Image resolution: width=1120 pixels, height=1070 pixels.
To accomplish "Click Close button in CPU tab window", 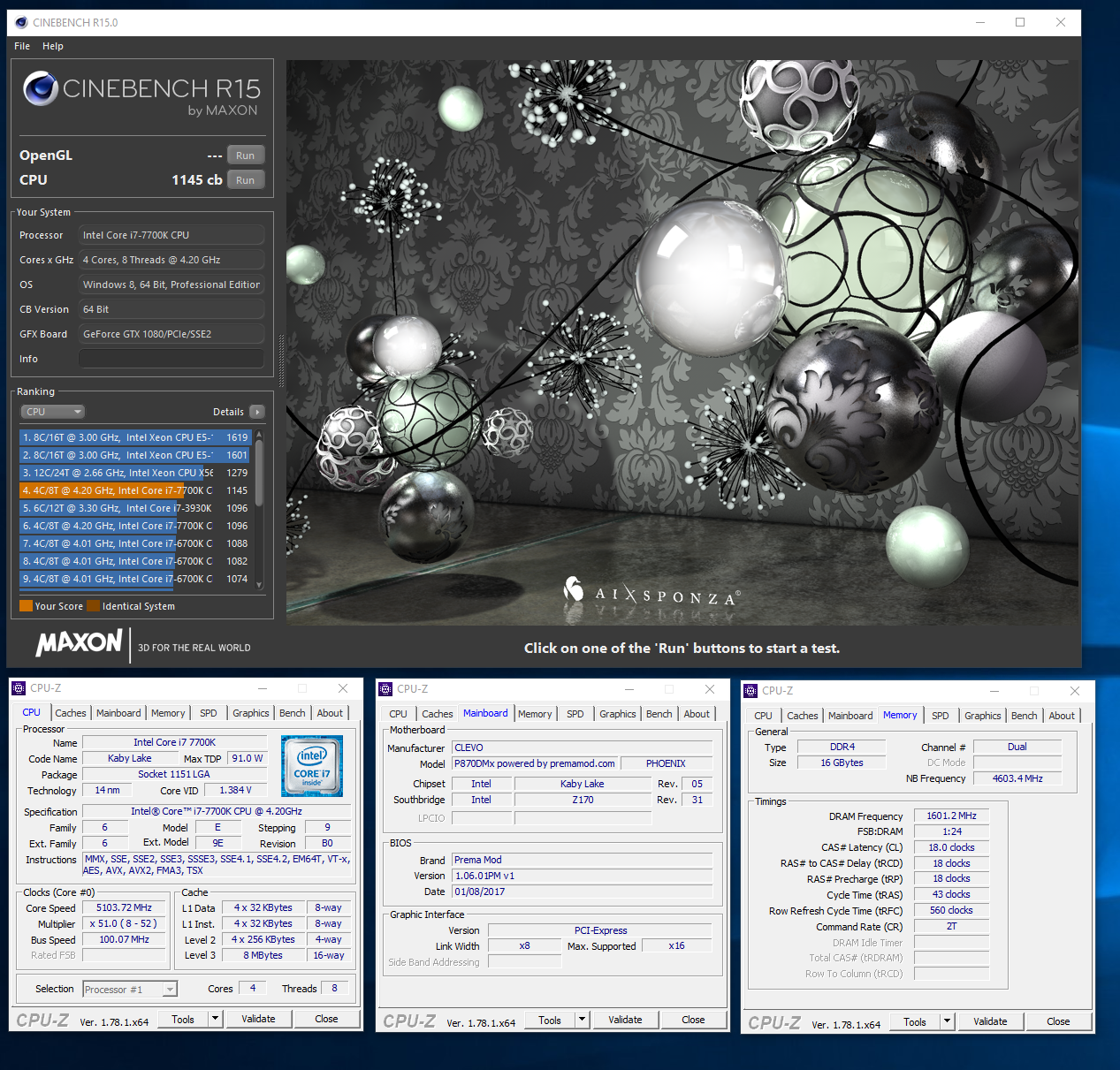I will (327, 1019).
